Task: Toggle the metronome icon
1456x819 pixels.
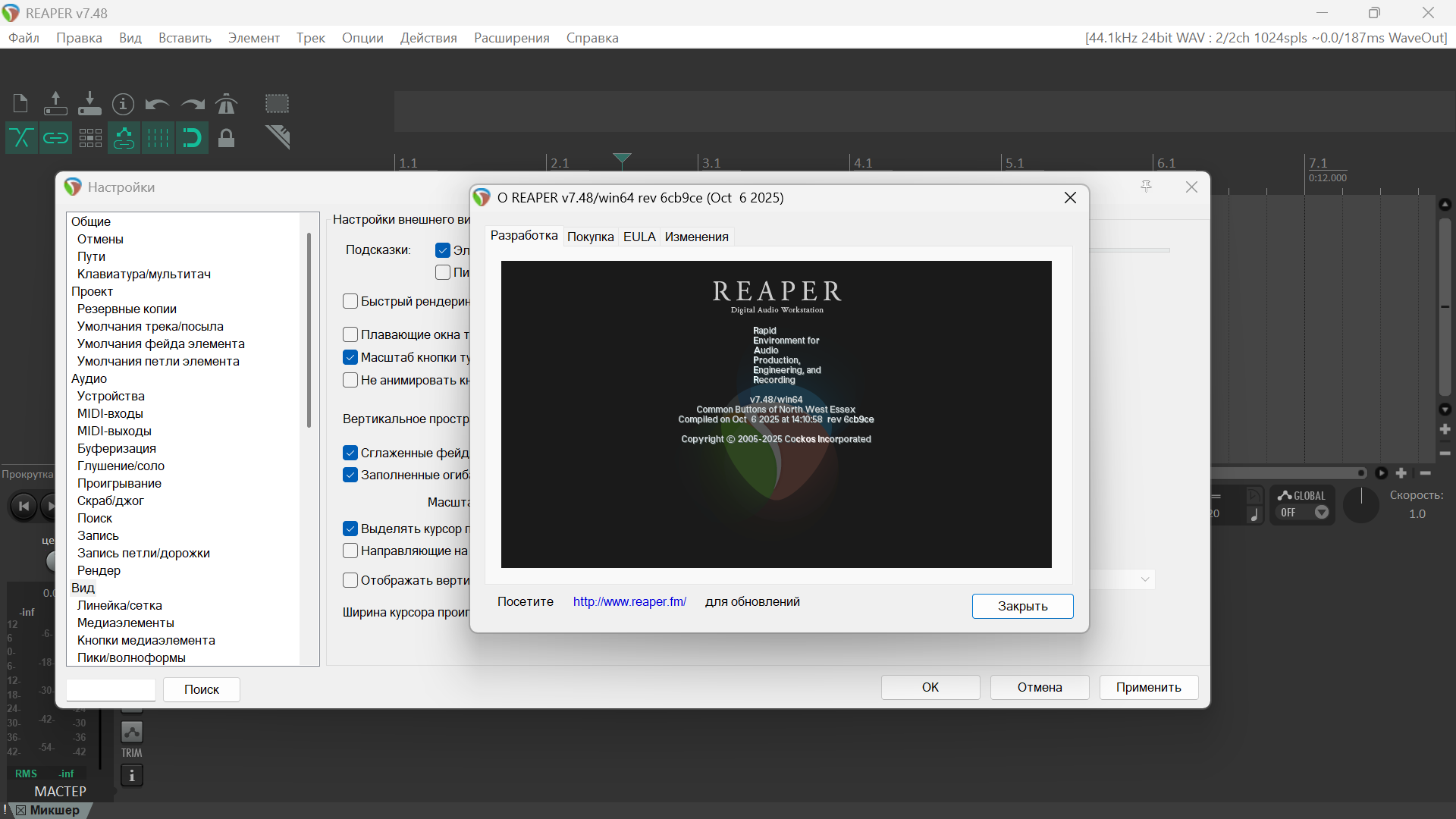Action: (226, 103)
